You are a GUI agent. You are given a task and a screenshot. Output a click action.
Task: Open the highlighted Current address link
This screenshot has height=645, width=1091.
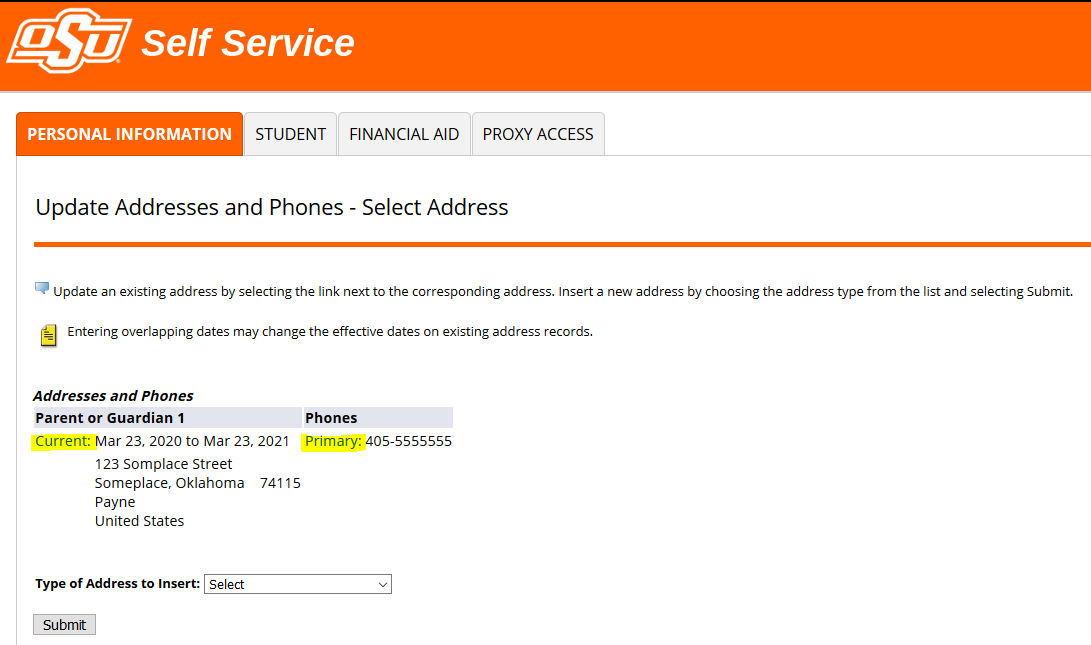pyautogui.click(x=64, y=441)
